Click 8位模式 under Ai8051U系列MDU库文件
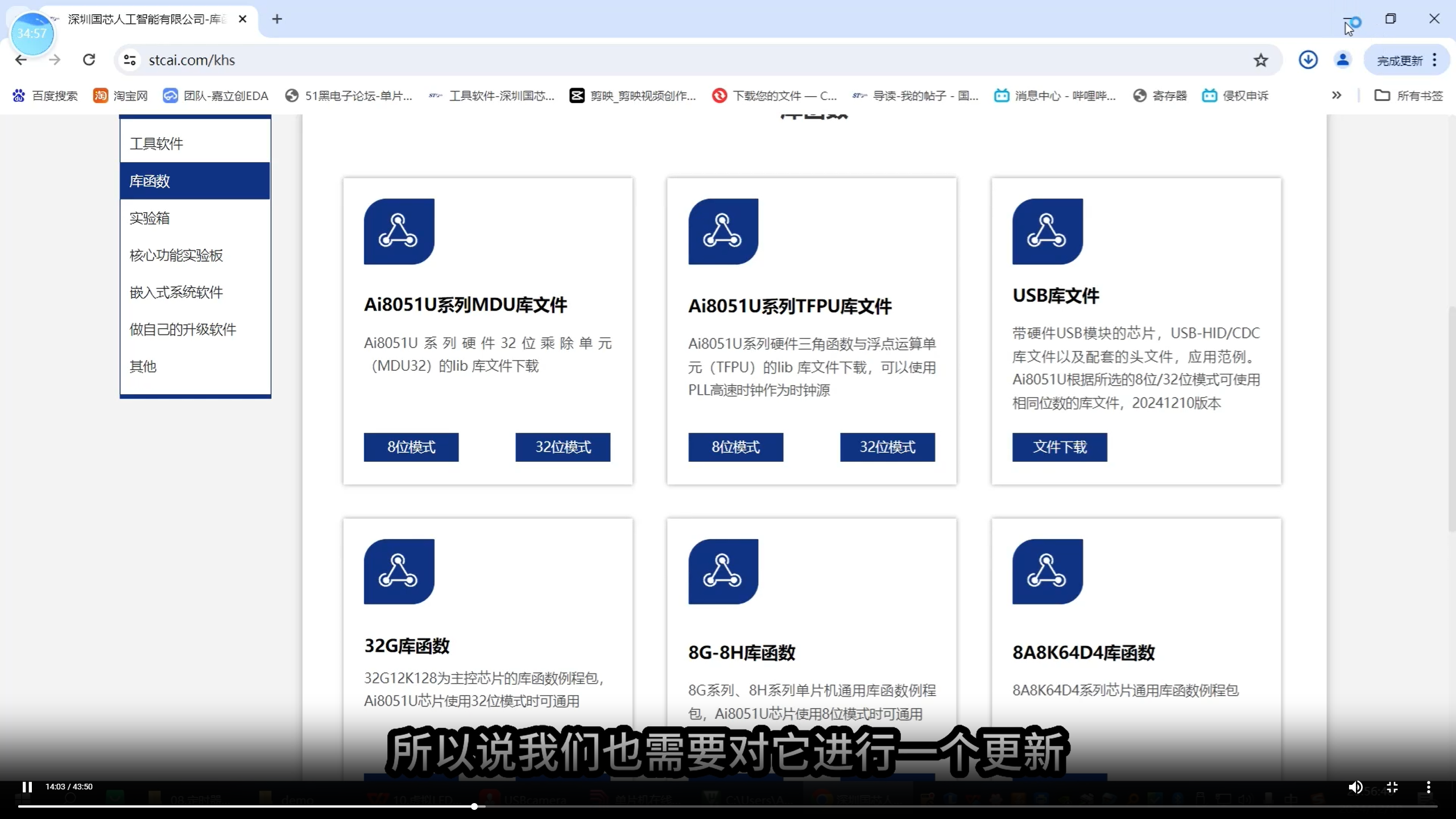 point(411,447)
